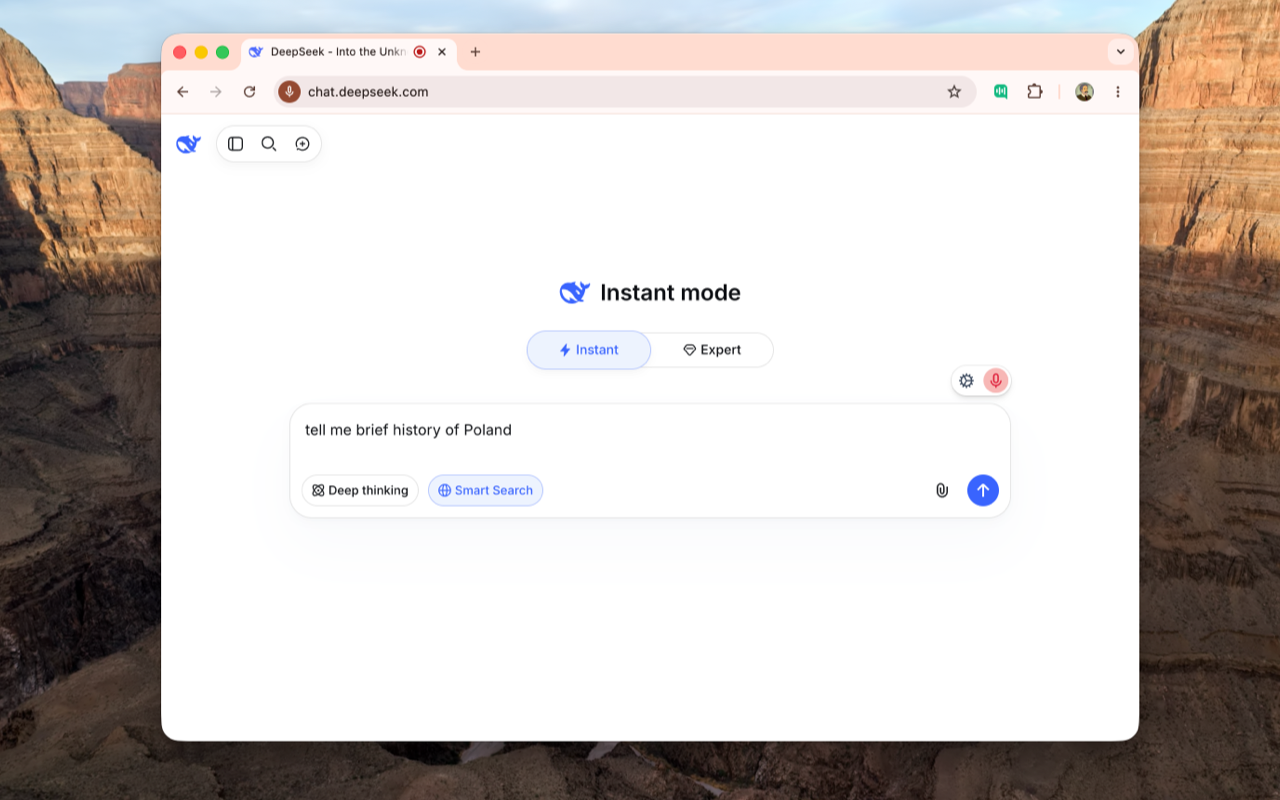The width and height of the screenshot is (1280, 800).
Task: Open the green extension icon in the toolbar
Action: pyautogui.click(x=1001, y=92)
